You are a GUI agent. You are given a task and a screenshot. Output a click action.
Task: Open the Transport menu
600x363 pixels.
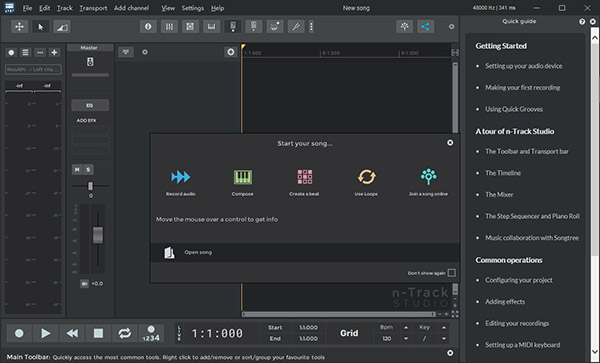[93, 8]
